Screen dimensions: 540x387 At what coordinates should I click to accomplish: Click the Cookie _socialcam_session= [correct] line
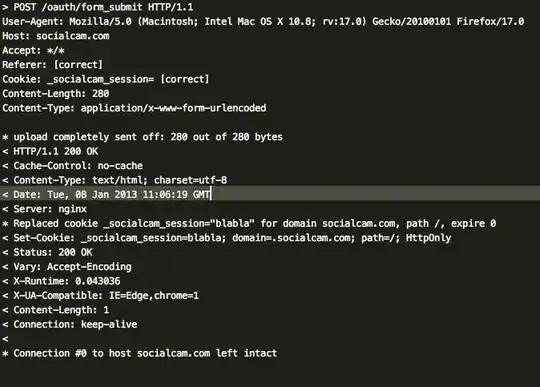(106, 79)
